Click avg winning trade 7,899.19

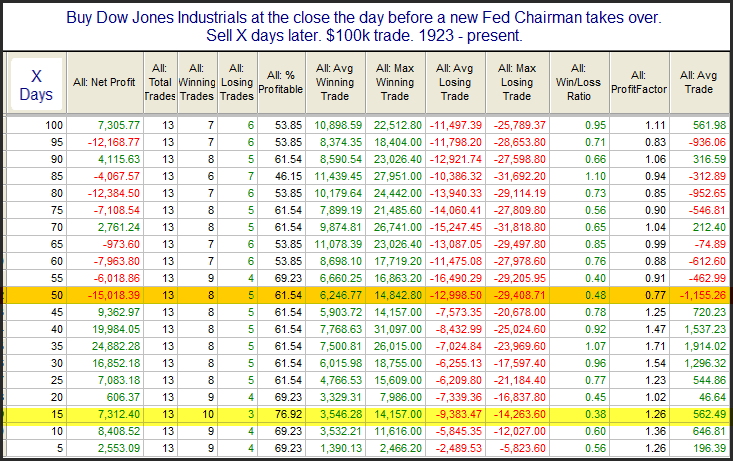341,210
